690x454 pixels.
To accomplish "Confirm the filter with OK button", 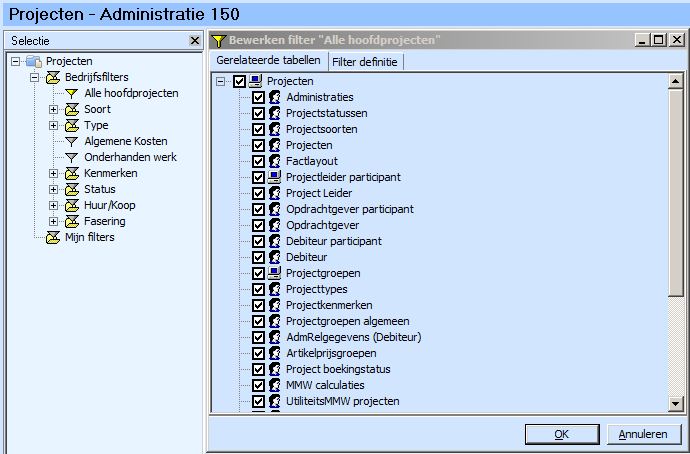I will [x=562, y=434].
